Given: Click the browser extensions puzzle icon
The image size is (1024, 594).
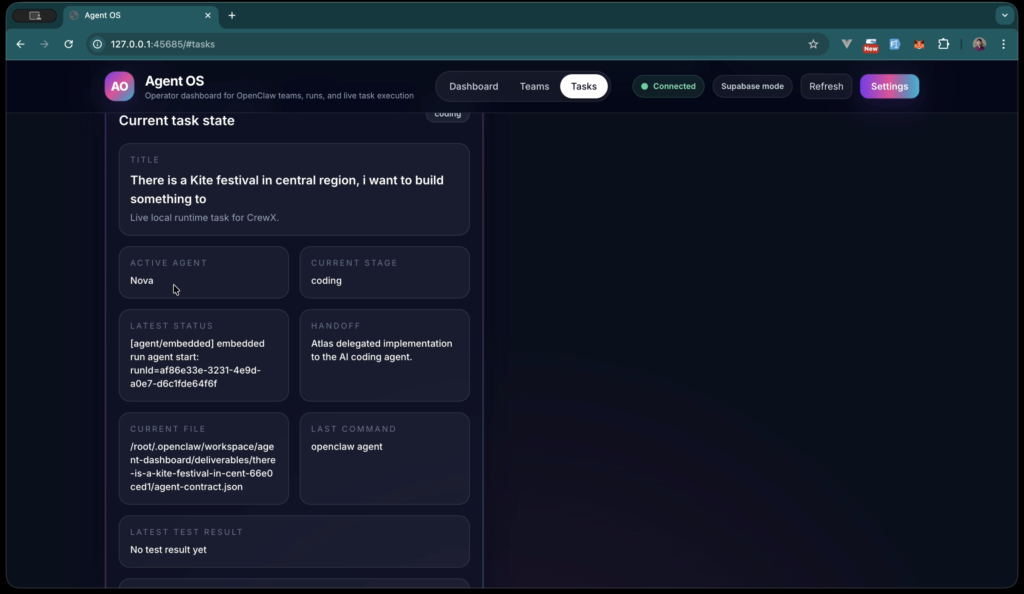Looking at the screenshot, I should pyautogui.click(x=943, y=44).
